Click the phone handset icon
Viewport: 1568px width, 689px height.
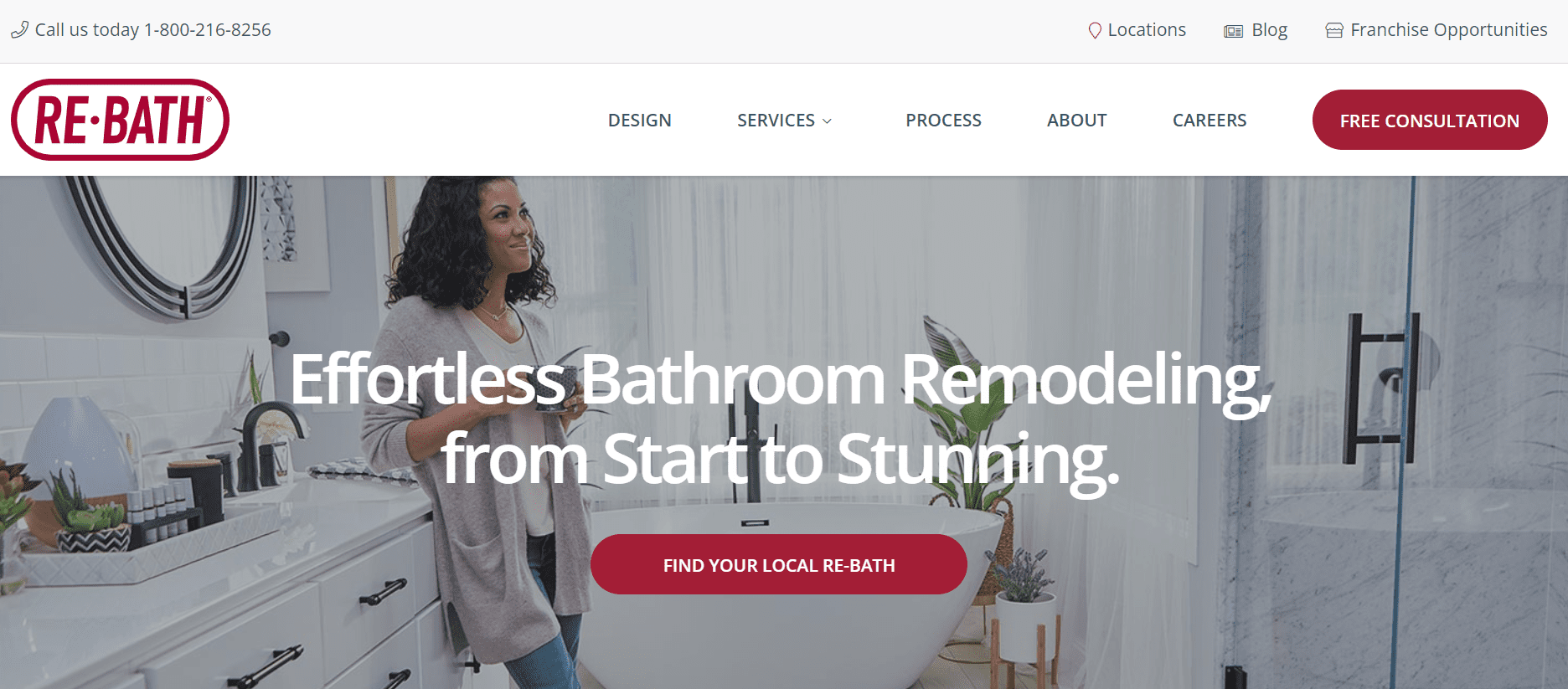point(19,30)
